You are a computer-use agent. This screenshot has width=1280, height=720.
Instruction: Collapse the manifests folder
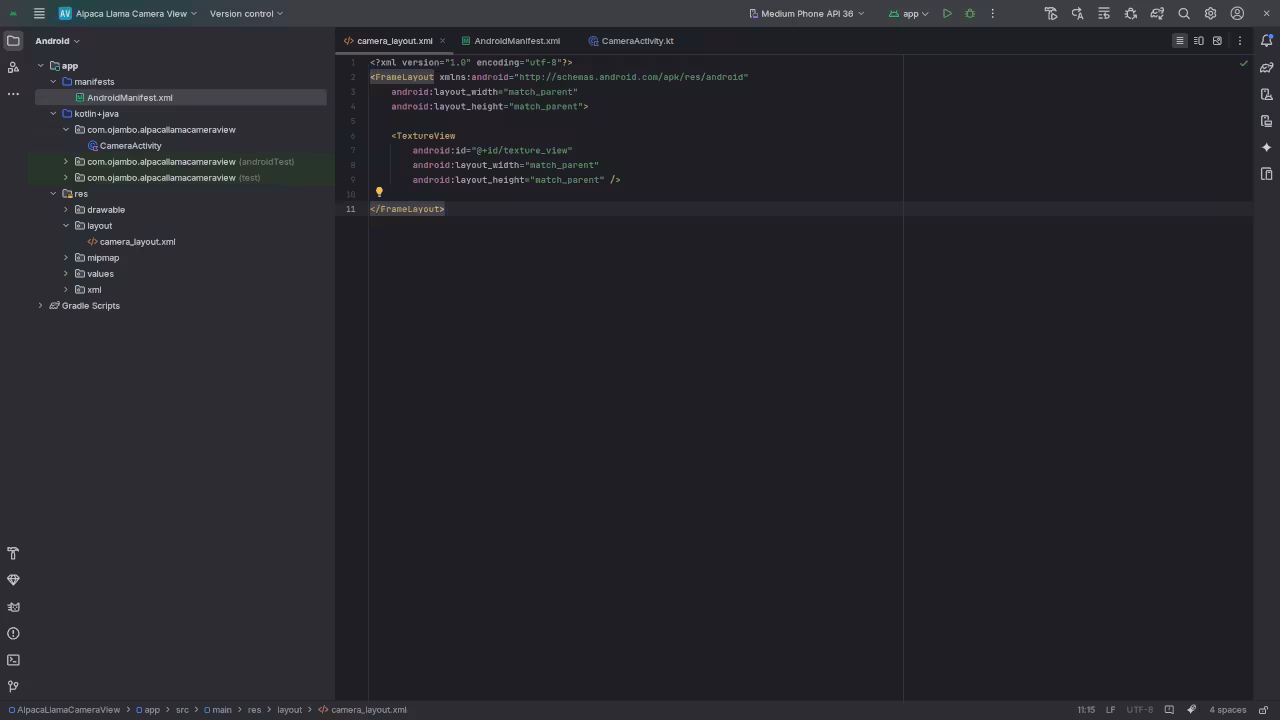53,82
